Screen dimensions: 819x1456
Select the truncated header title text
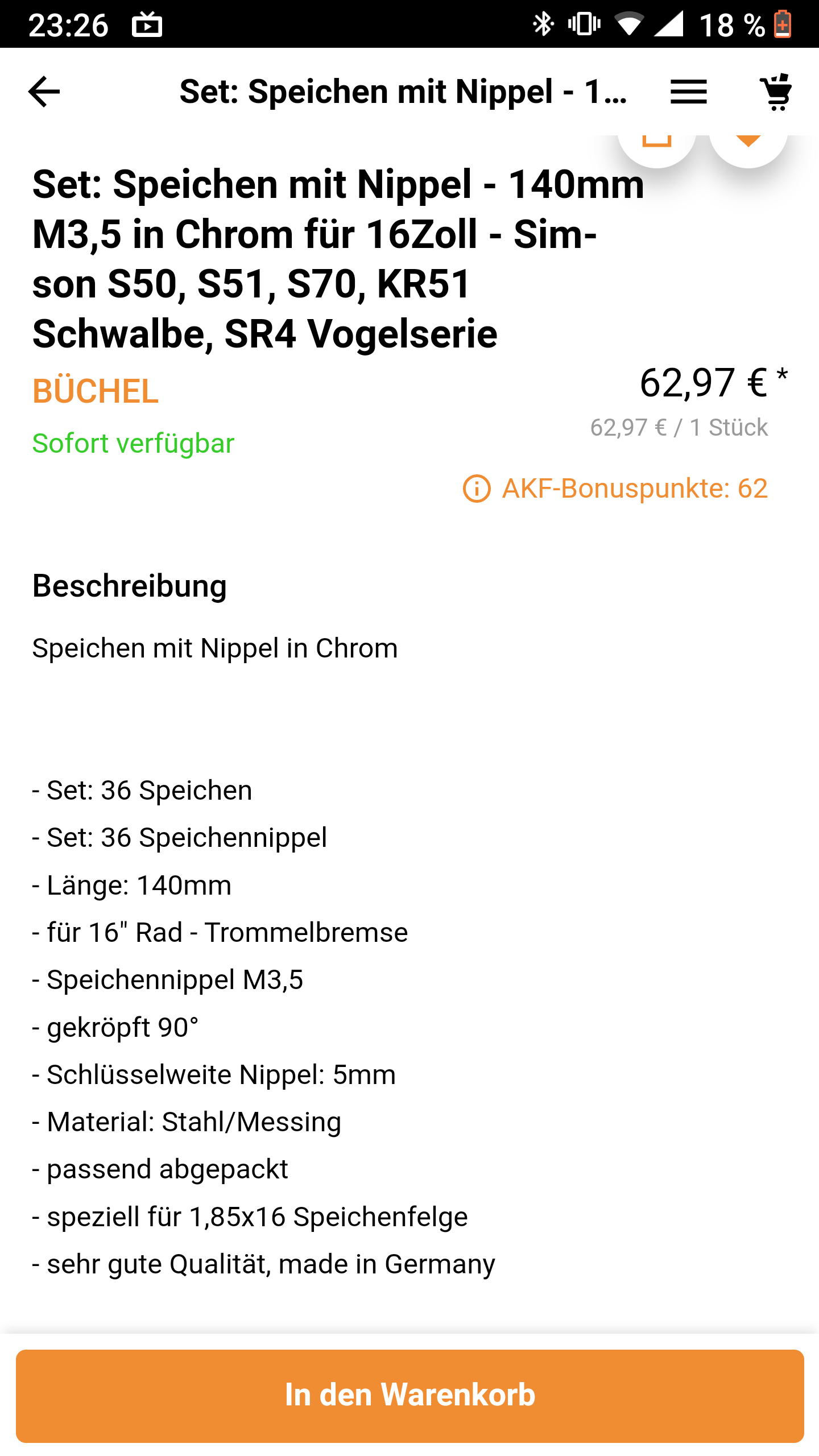[403, 92]
